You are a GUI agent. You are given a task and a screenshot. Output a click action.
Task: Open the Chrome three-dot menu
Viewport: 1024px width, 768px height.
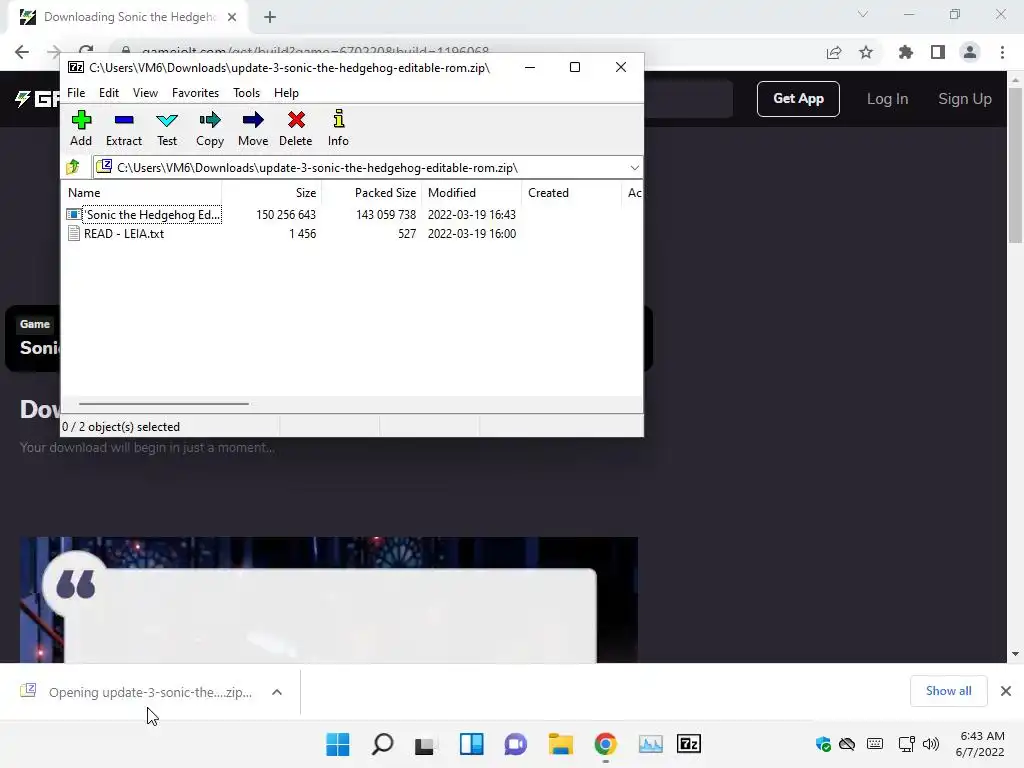1002,52
